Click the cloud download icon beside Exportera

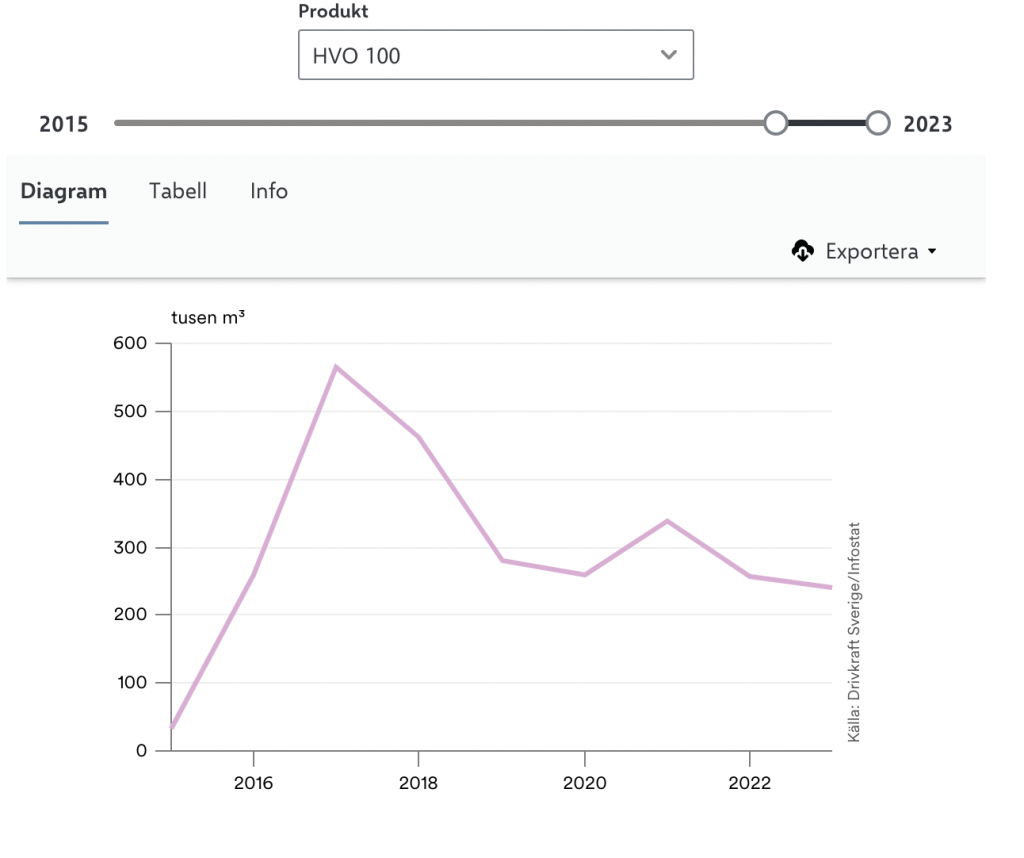802,251
